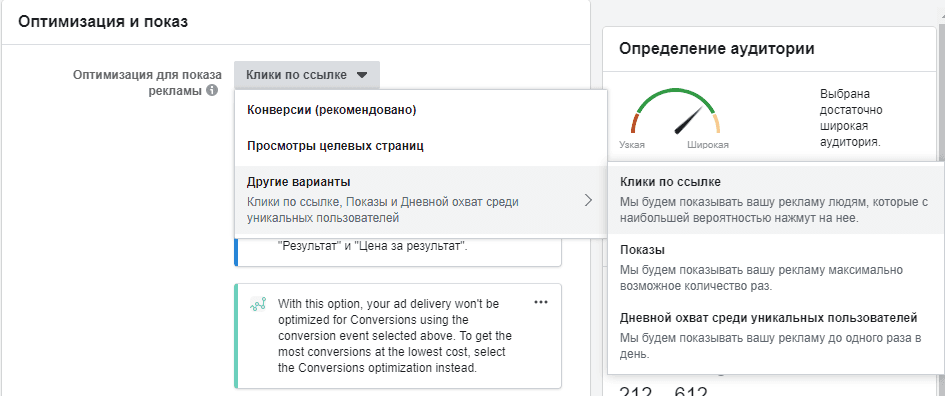Click the 'Определение аудитории' panel heading
Image resolution: width=946 pixels, height=396 pixels.
(x=717, y=49)
